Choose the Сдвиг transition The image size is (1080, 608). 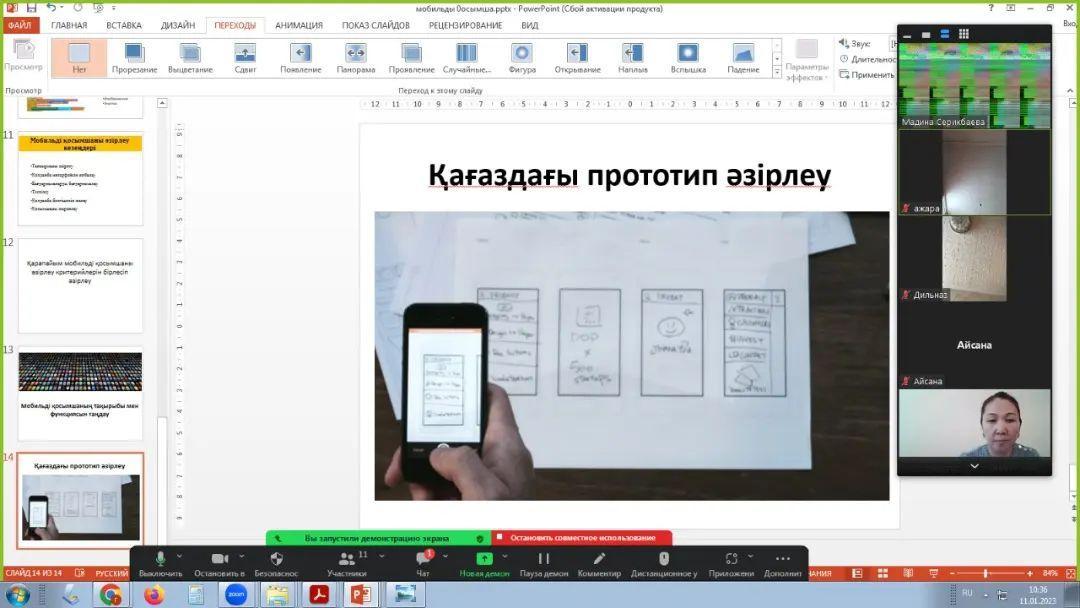245,58
